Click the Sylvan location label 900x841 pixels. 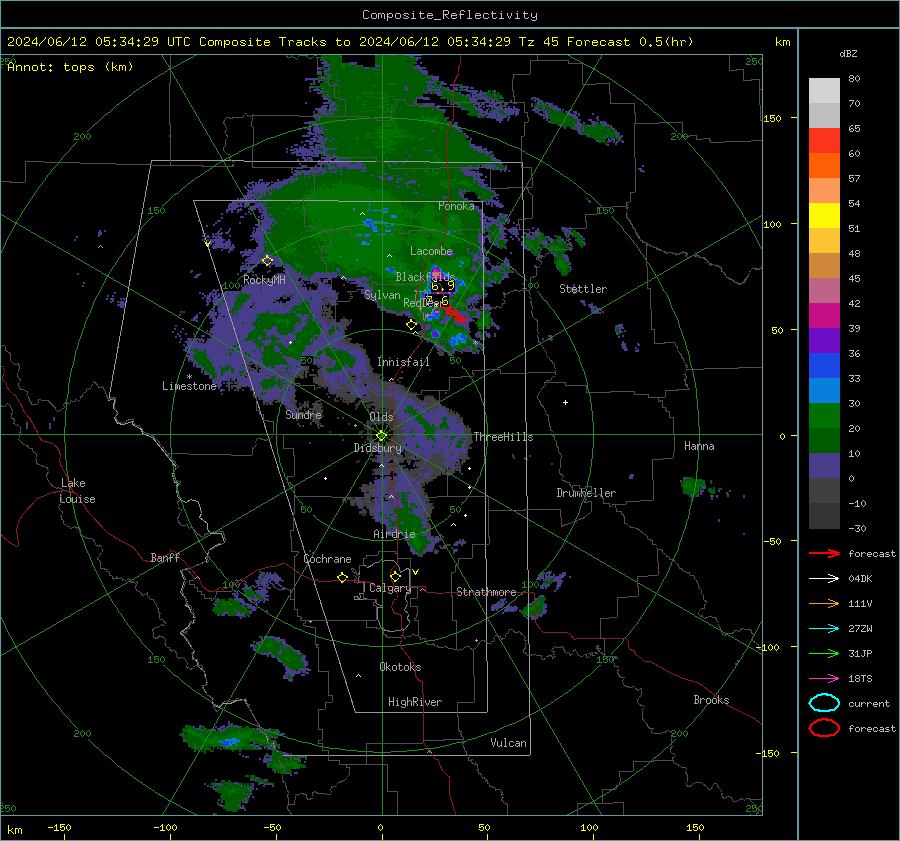tap(382, 295)
